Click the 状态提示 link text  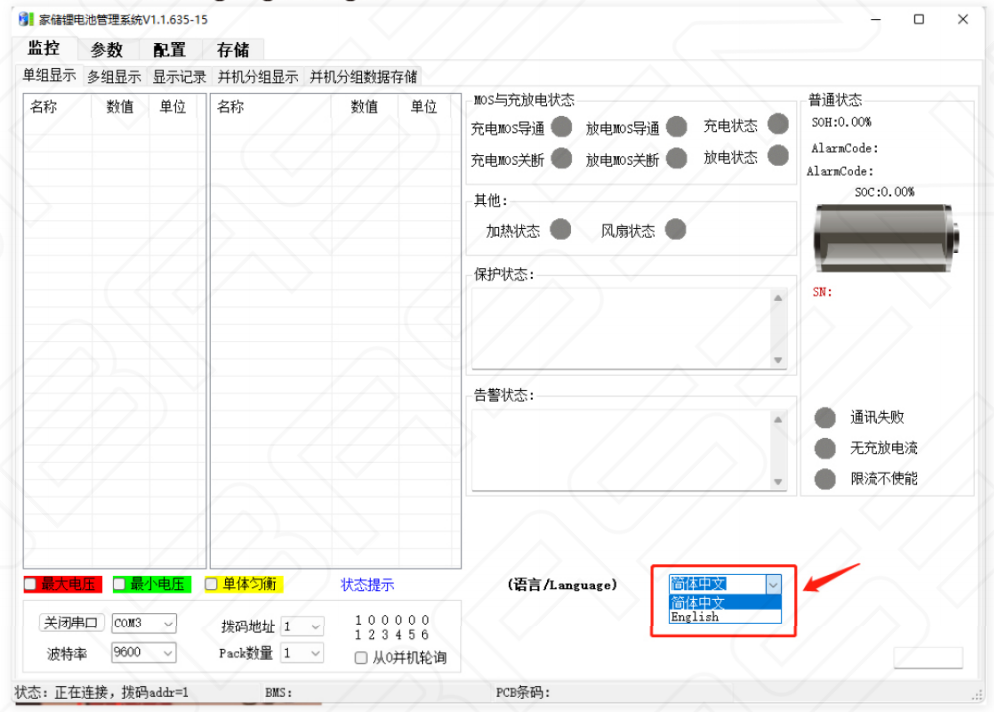click(367, 585)
